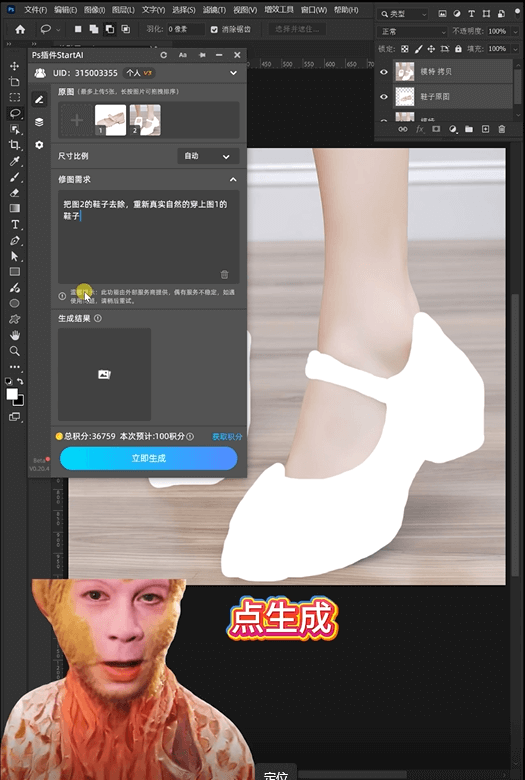Image resolution: width=525 pixels, height=780 pixels.
Task: Click the trash icon in the prompt box
Action: click(224, 274)
